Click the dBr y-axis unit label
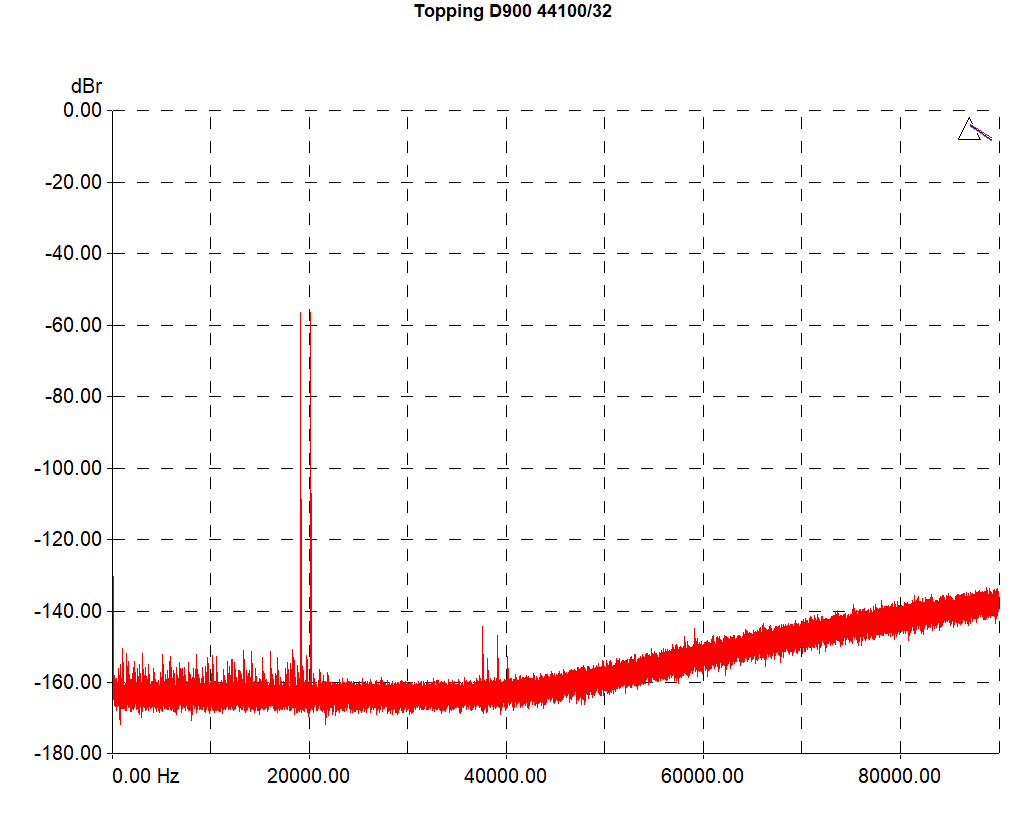 click(x=86, y=86)
